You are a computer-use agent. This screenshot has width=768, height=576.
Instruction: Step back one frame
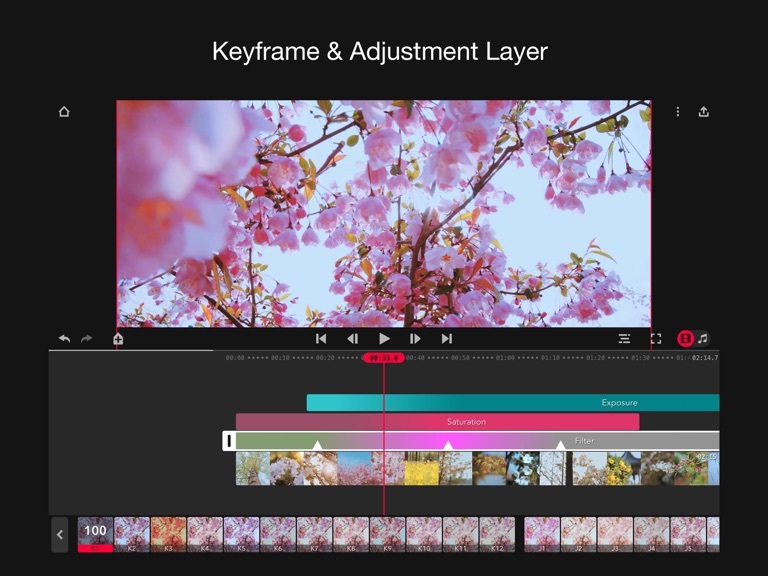pyautogui.click(x=352, y=339)
